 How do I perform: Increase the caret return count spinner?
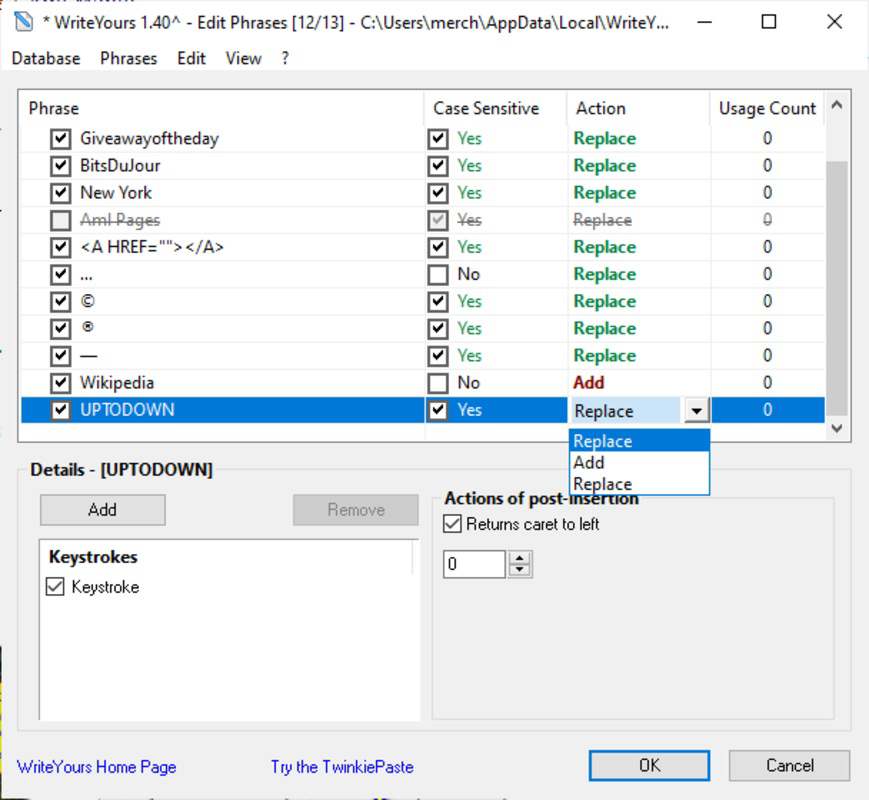point(519,558)
